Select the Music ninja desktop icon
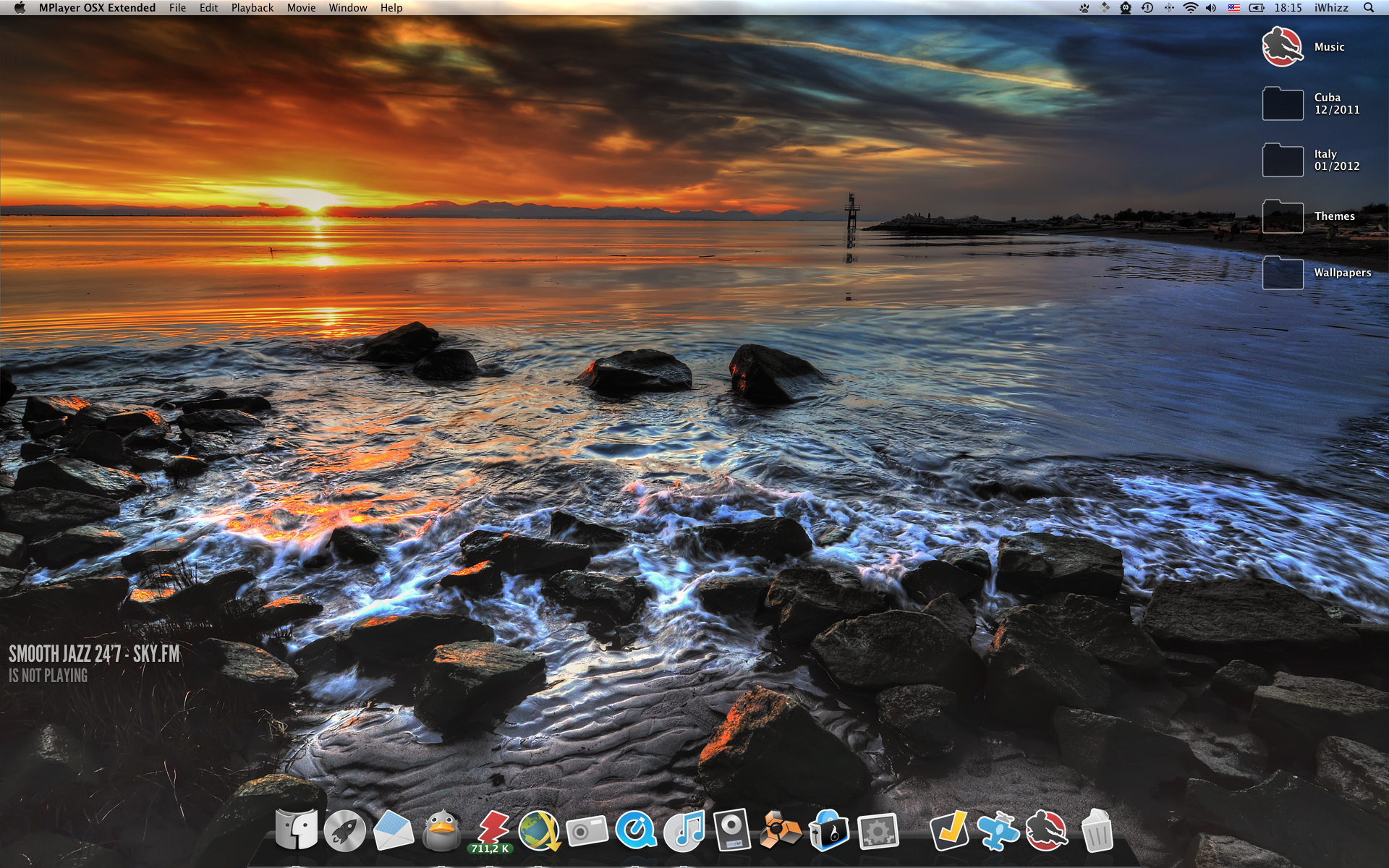Image resolution: width=1389 pixels, height=868 pixels. [x=1283, y=46]
